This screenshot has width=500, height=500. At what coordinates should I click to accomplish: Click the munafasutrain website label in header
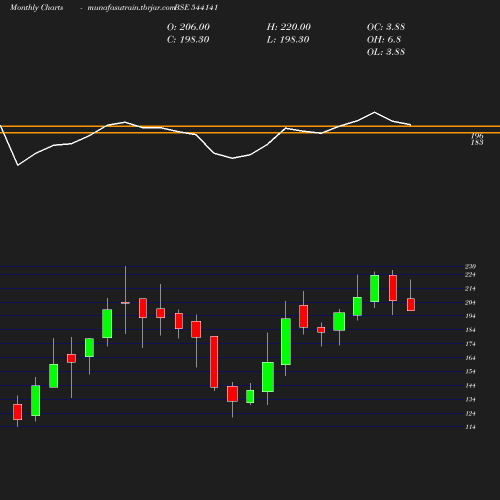pyautogui.click(x=131, y=8)
